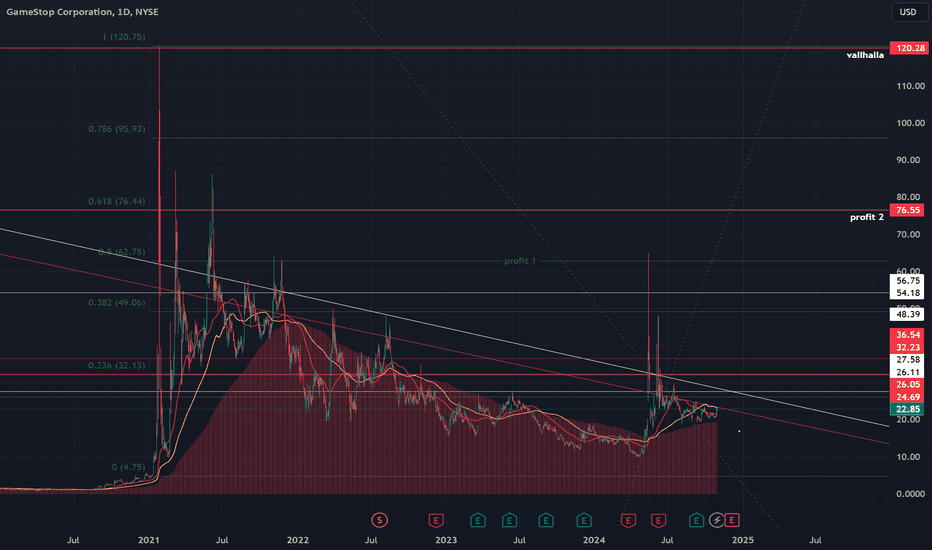Click the 2024 label on the time axis
Screen dimensions: 932x550
[594, 540]
